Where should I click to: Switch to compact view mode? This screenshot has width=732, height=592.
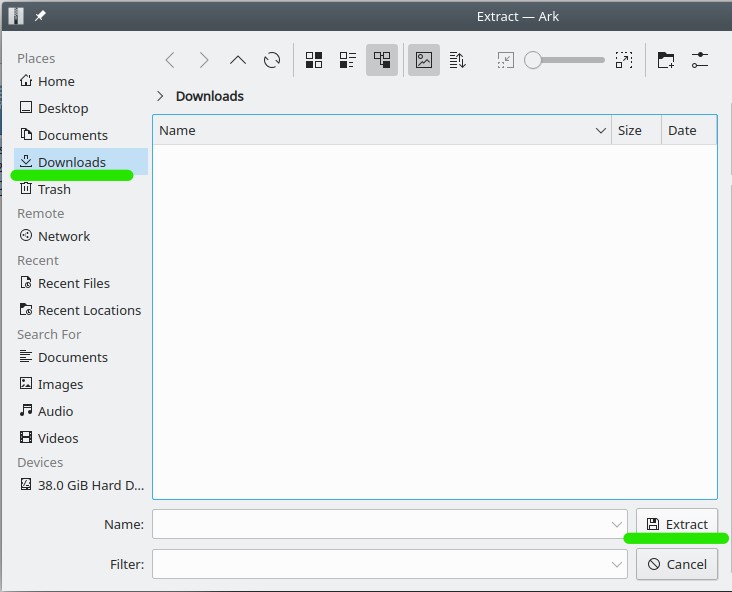click(347, 60)
